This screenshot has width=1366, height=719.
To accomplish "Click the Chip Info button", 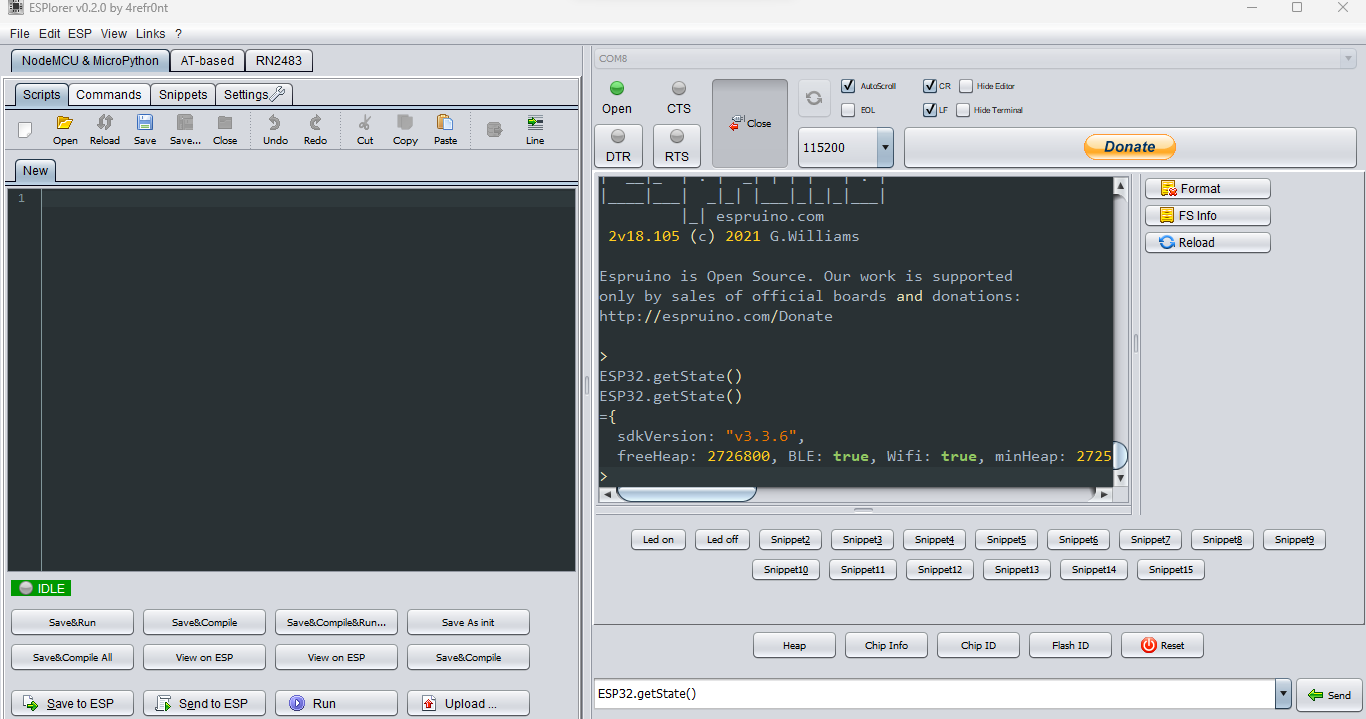I will pos(886,645).
